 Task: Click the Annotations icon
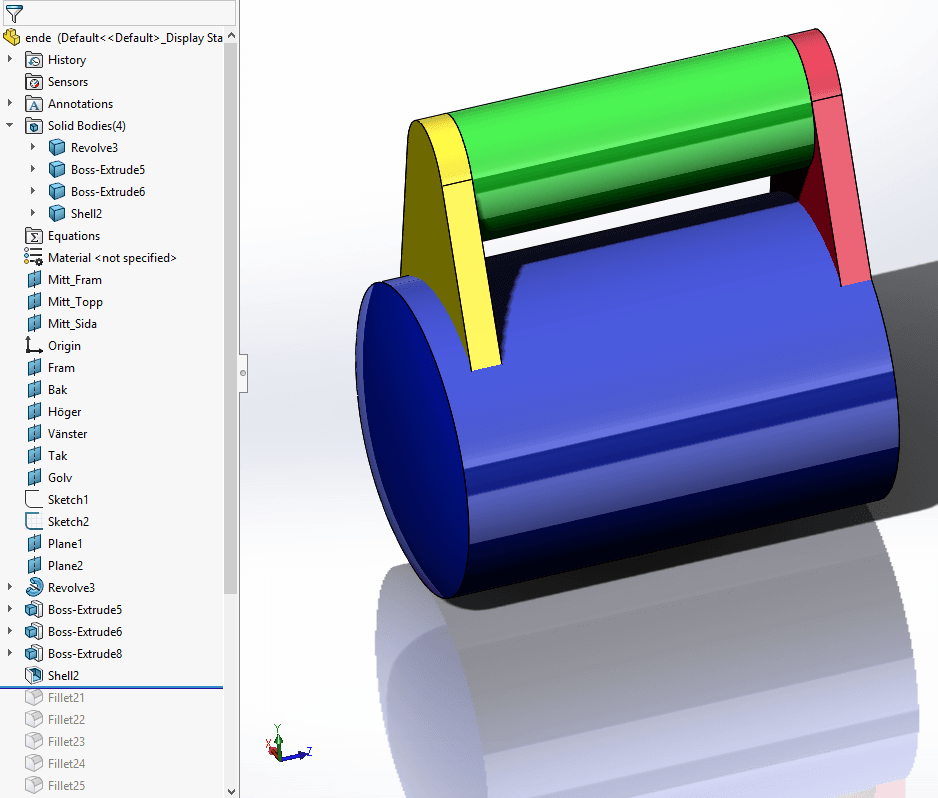point(34,104)
